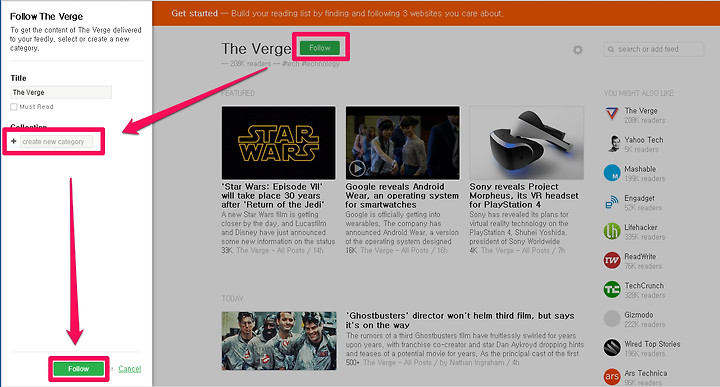Click the green Follow button beside The Verge title
720x387 pixels.
[320, 48]
